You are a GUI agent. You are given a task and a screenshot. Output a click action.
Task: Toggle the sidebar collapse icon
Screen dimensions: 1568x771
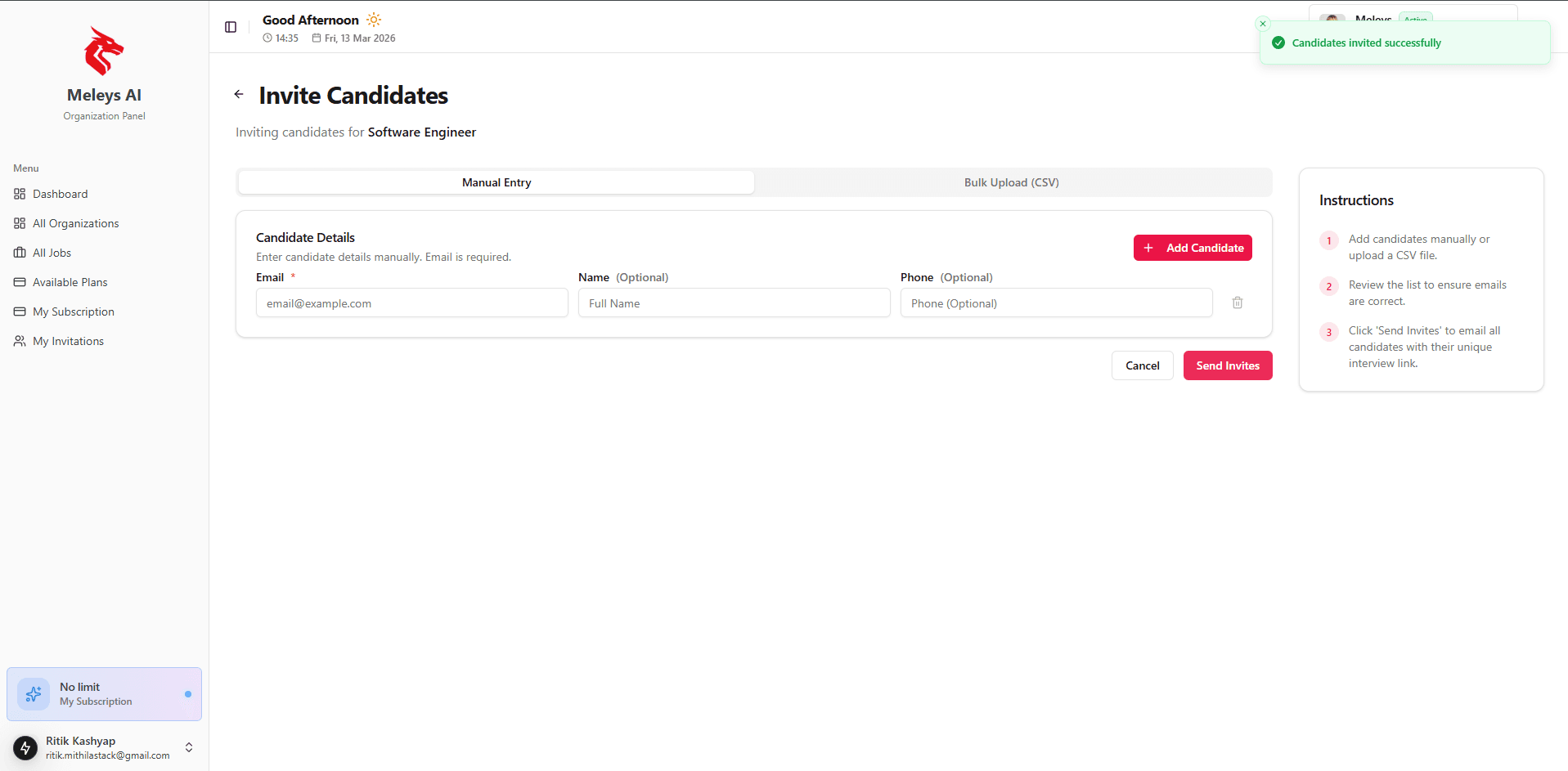[231, 27]
